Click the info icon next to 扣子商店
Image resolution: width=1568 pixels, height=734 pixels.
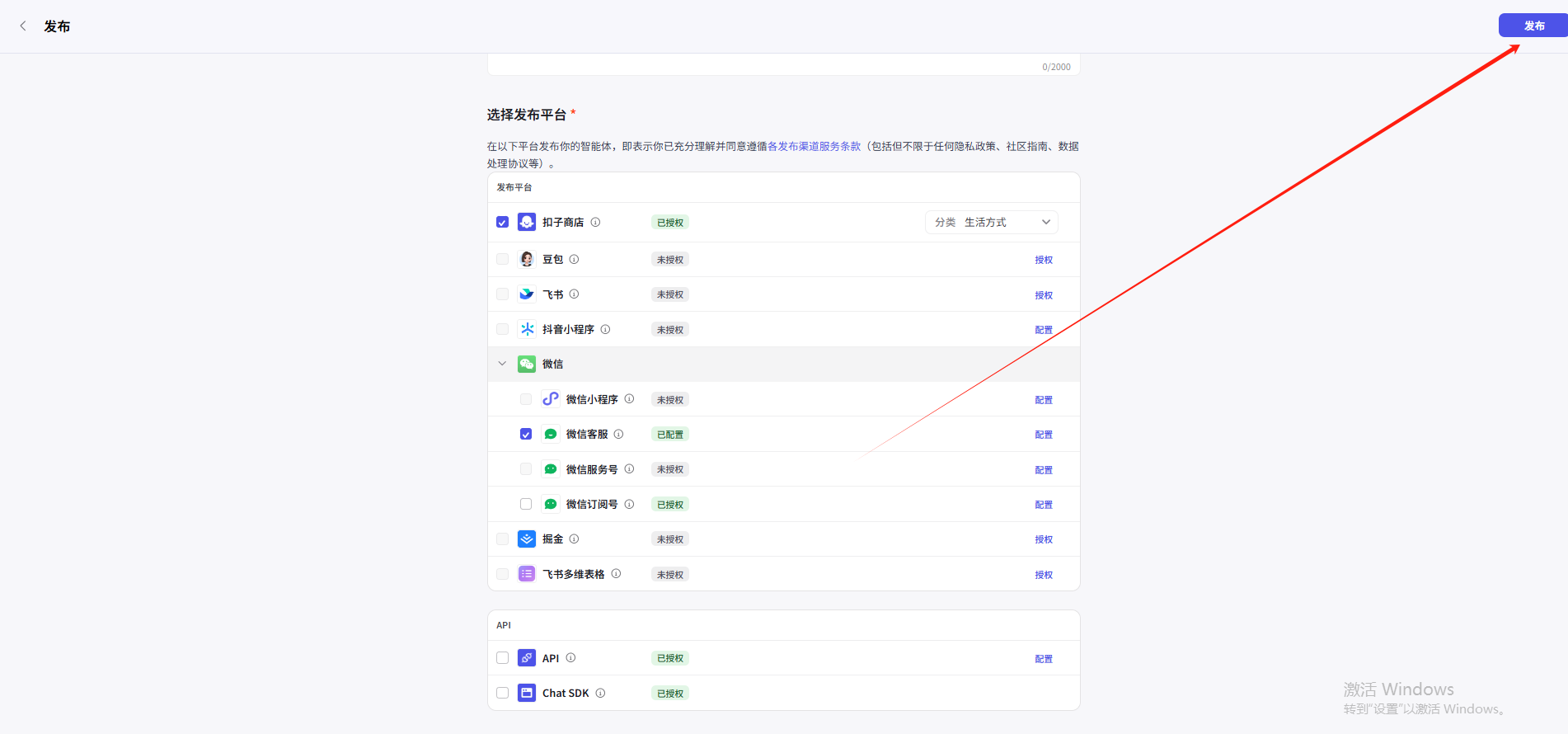595,223
